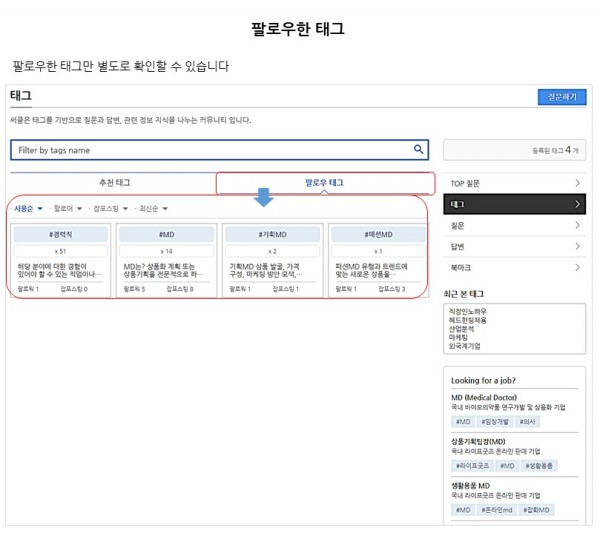Screen dimensions: 600x533
Task: Open the #MD tag card header
Action: (x=166, y=234)
